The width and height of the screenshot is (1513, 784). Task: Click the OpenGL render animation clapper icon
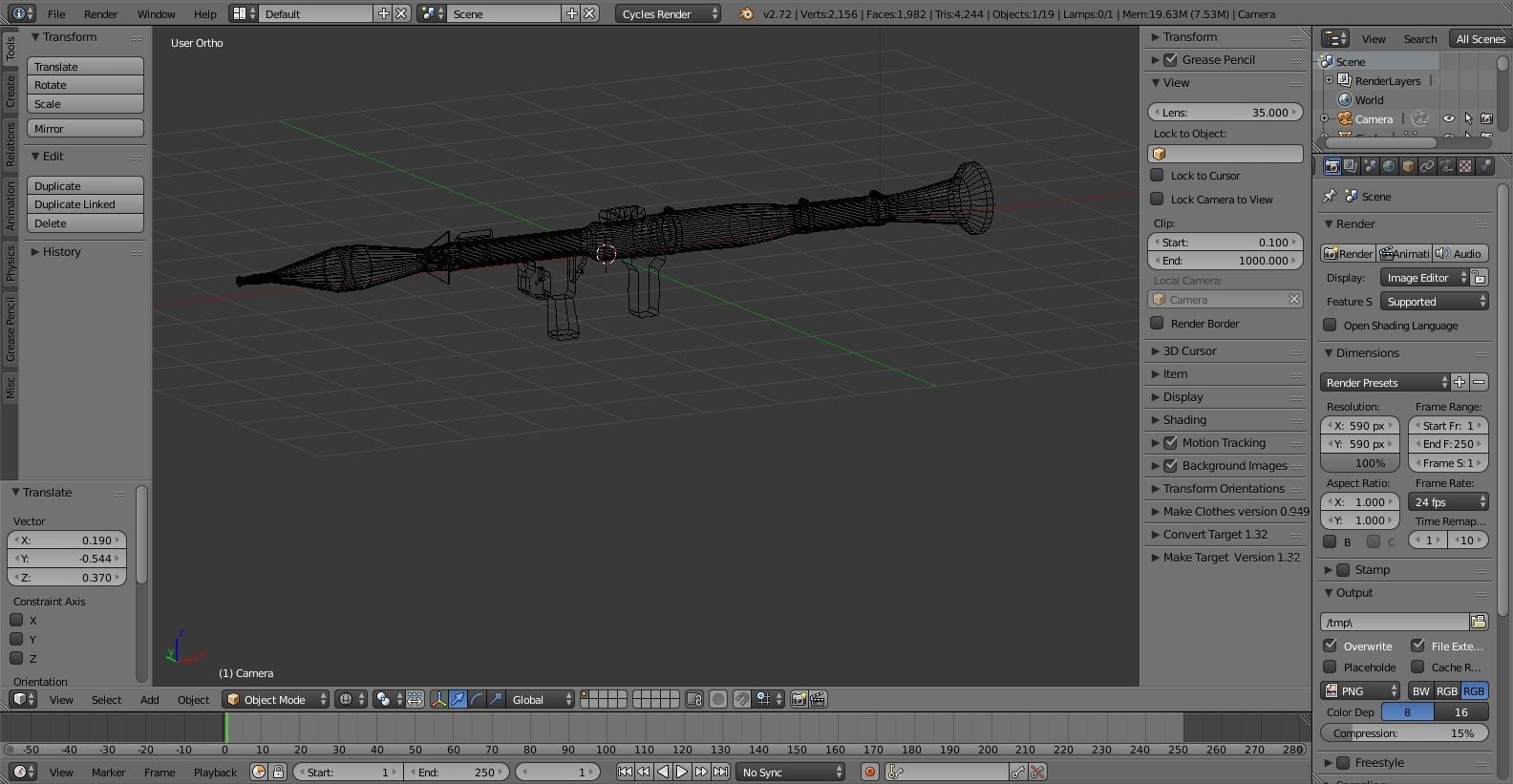[x=819, y=699]
